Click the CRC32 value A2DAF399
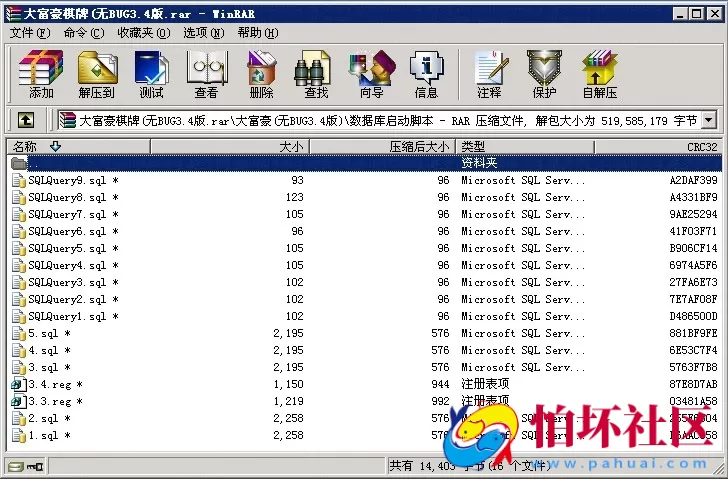This screenshot has height=479, width=728. 693,180
